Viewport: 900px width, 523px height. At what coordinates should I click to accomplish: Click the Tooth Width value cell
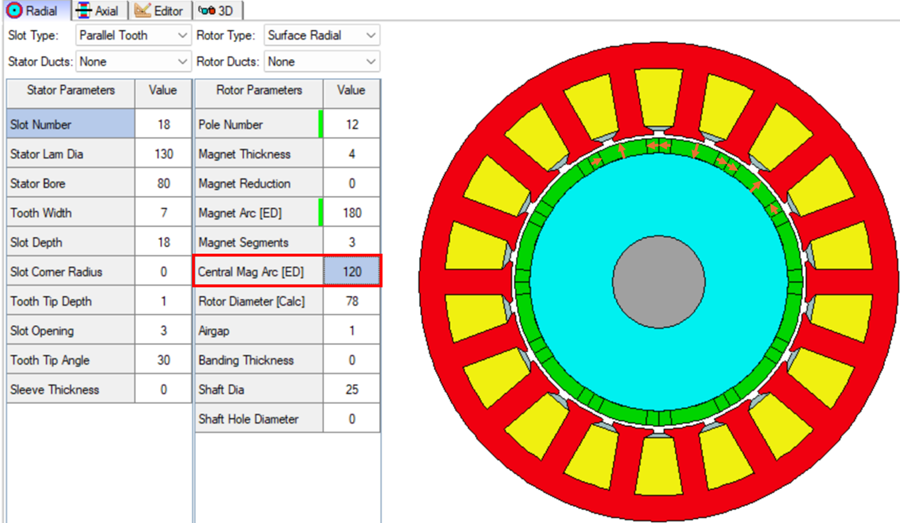164,213
